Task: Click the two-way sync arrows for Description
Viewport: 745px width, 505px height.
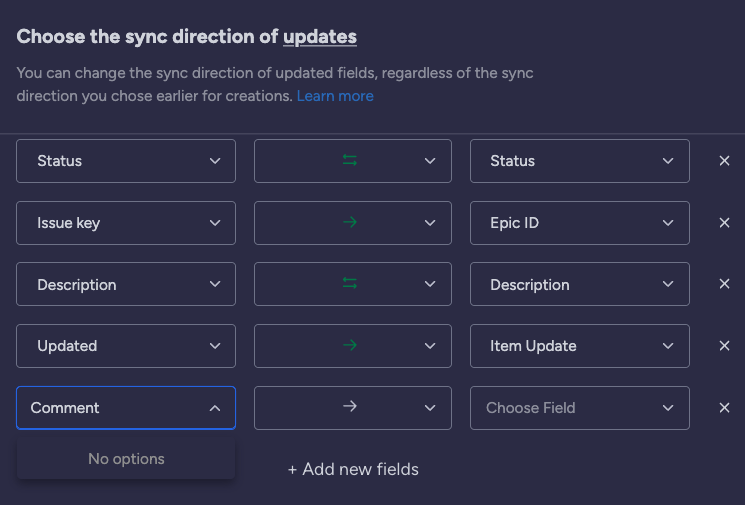Action: [350, 284]
